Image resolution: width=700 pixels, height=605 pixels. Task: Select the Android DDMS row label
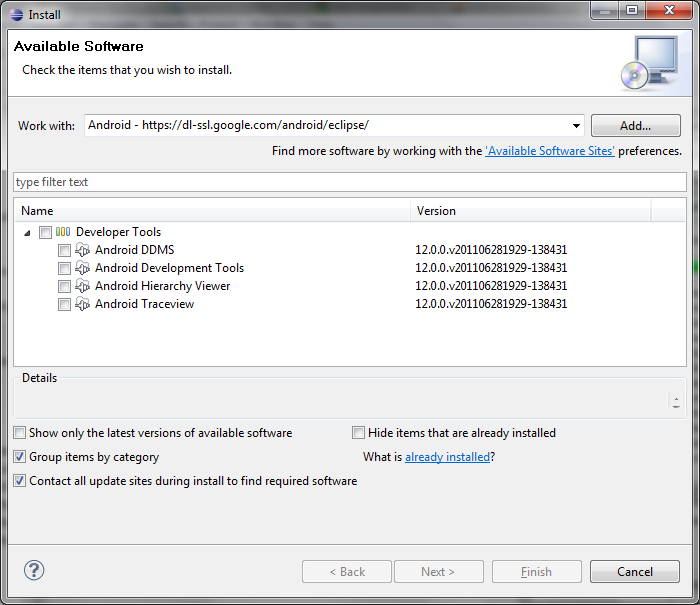click(x=134, y=250)
